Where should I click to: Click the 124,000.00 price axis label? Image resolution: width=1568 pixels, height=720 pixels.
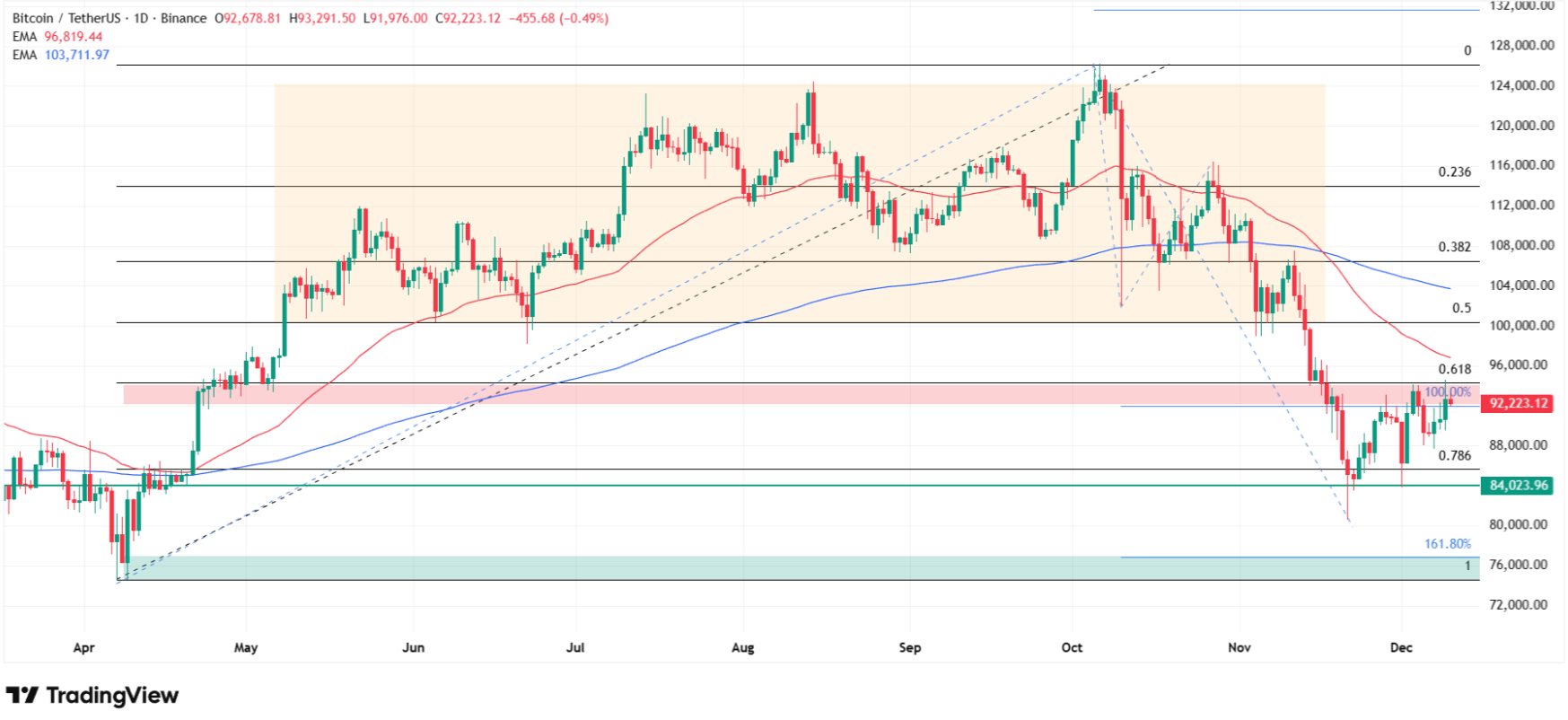click(1521, 85)
